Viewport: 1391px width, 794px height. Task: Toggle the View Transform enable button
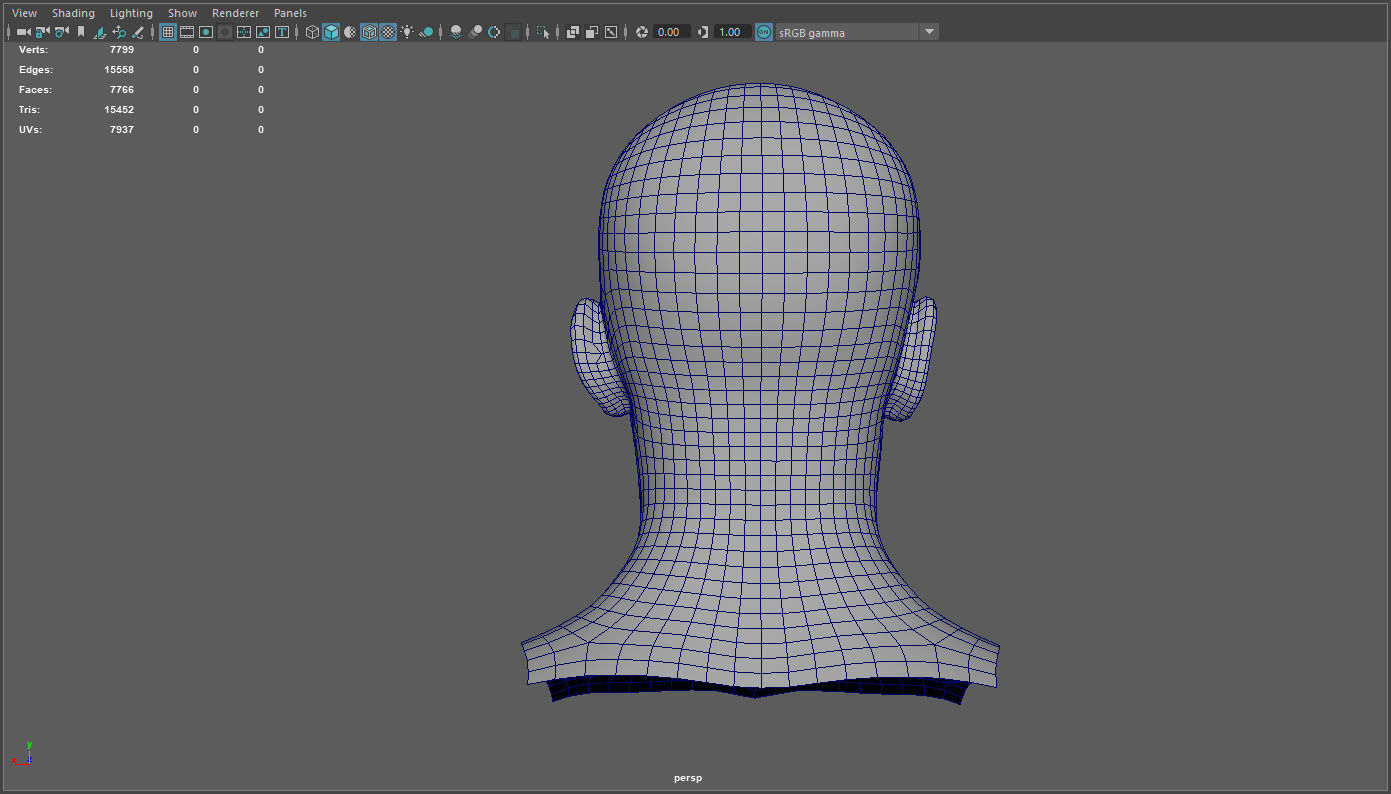(x=764, y=32)
